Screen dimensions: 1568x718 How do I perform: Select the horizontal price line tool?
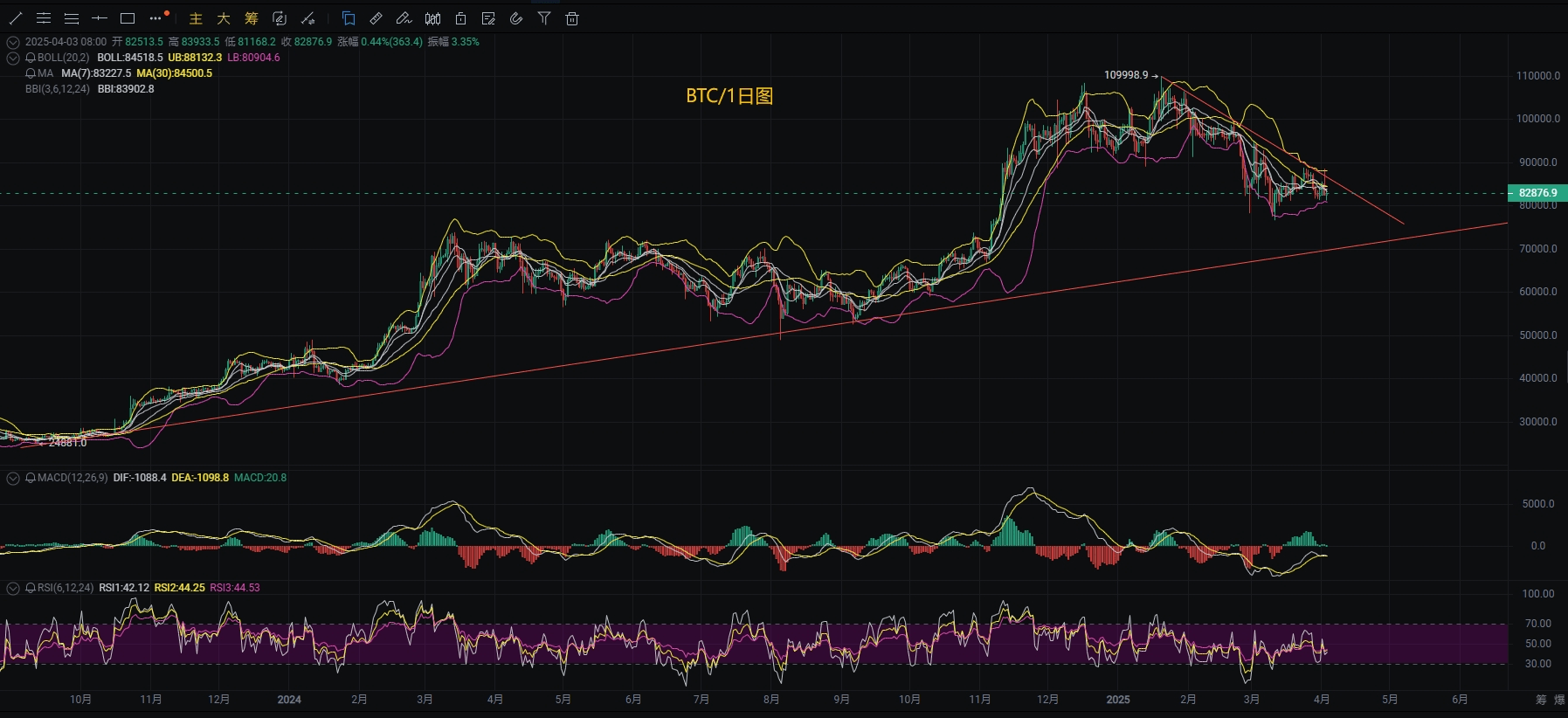(100, 18)
